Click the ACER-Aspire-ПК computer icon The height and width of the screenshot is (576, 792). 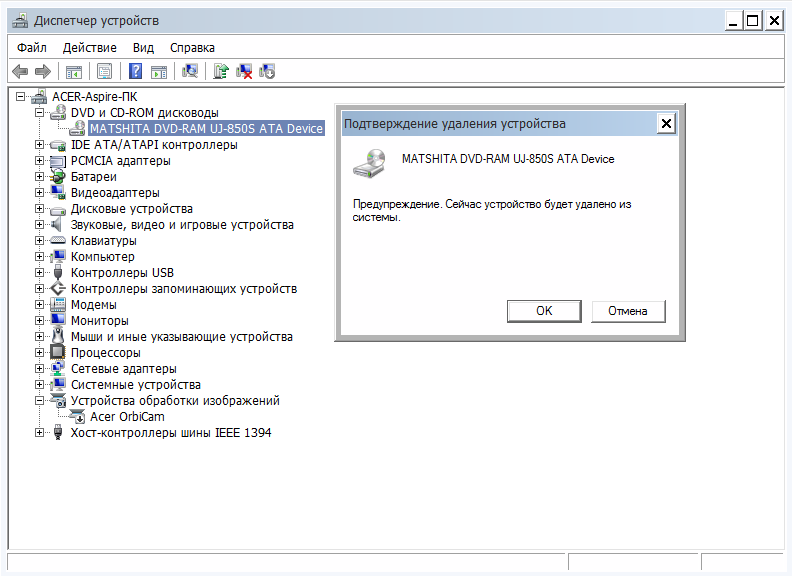pos(39,96)
